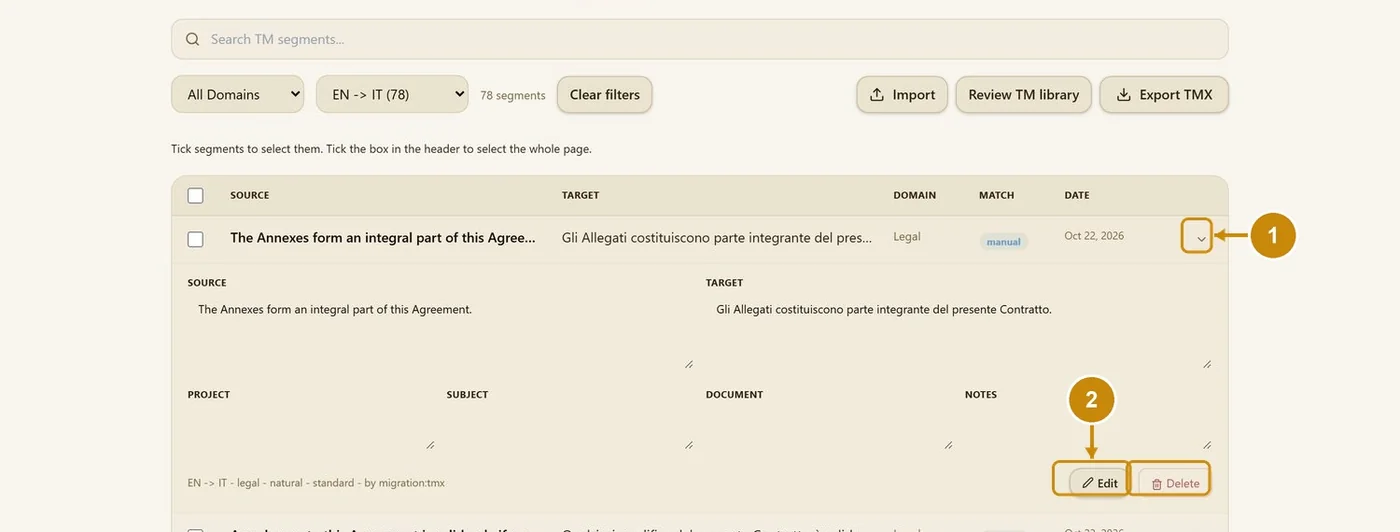The width and height of the screenshot is (1400, 532).
Task: Click the Import button
Action: click(902, 94)
